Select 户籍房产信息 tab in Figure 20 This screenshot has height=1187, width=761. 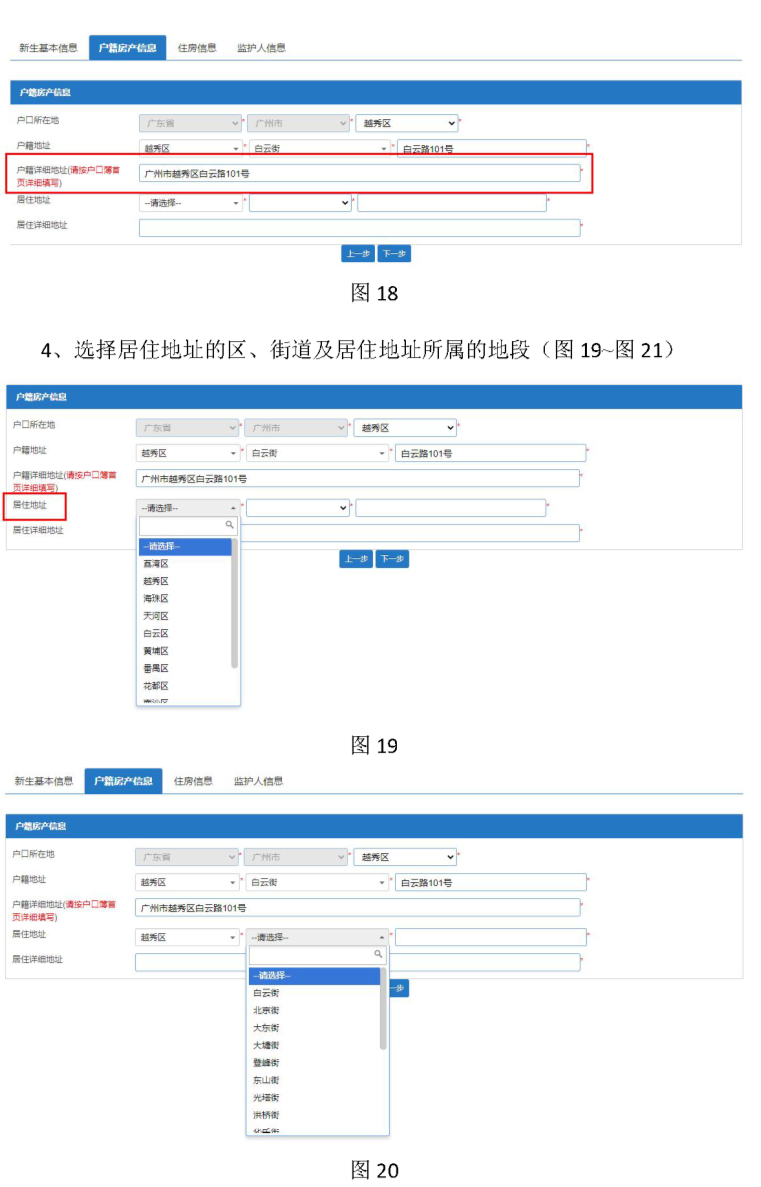[123, 781]
